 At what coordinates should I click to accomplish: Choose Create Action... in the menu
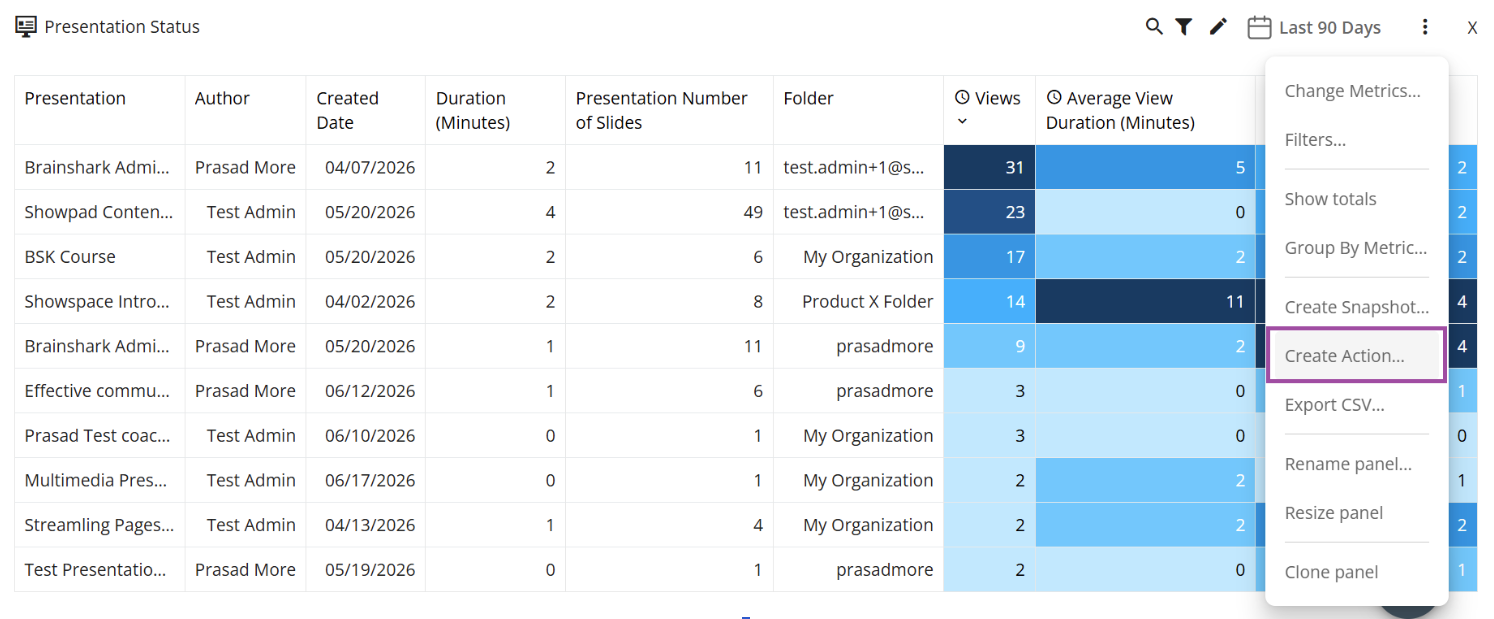coord(1356,355)
